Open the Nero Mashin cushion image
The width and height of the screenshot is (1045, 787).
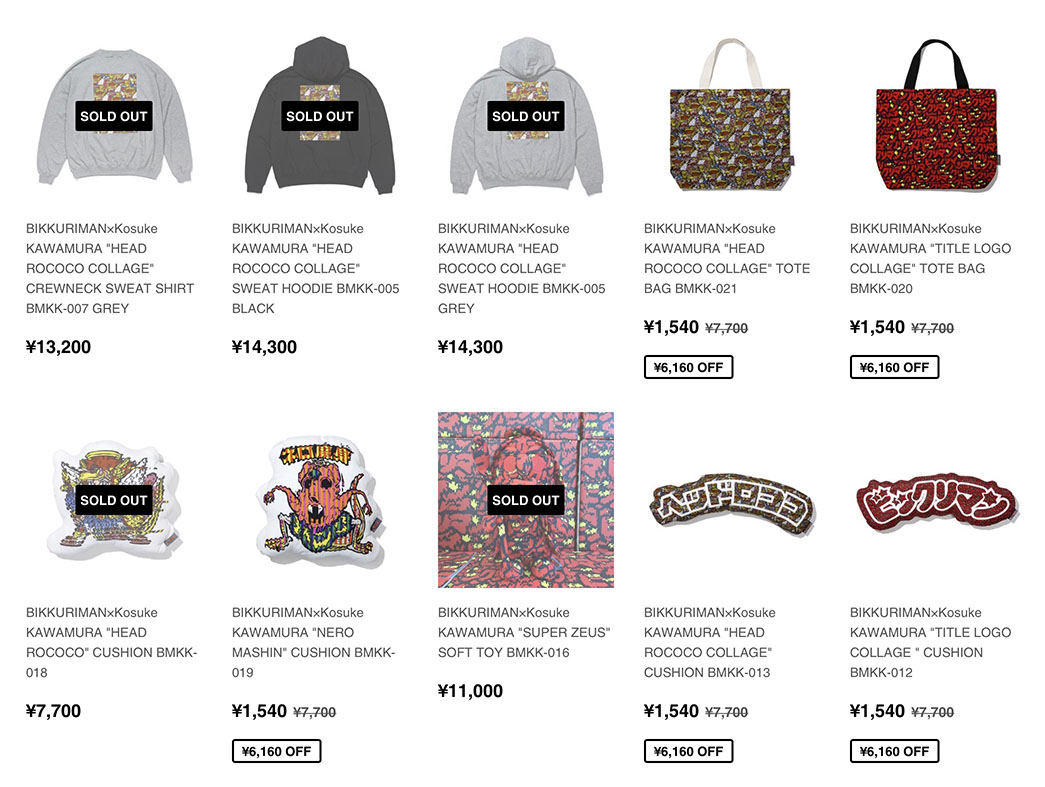pos(320,500)
